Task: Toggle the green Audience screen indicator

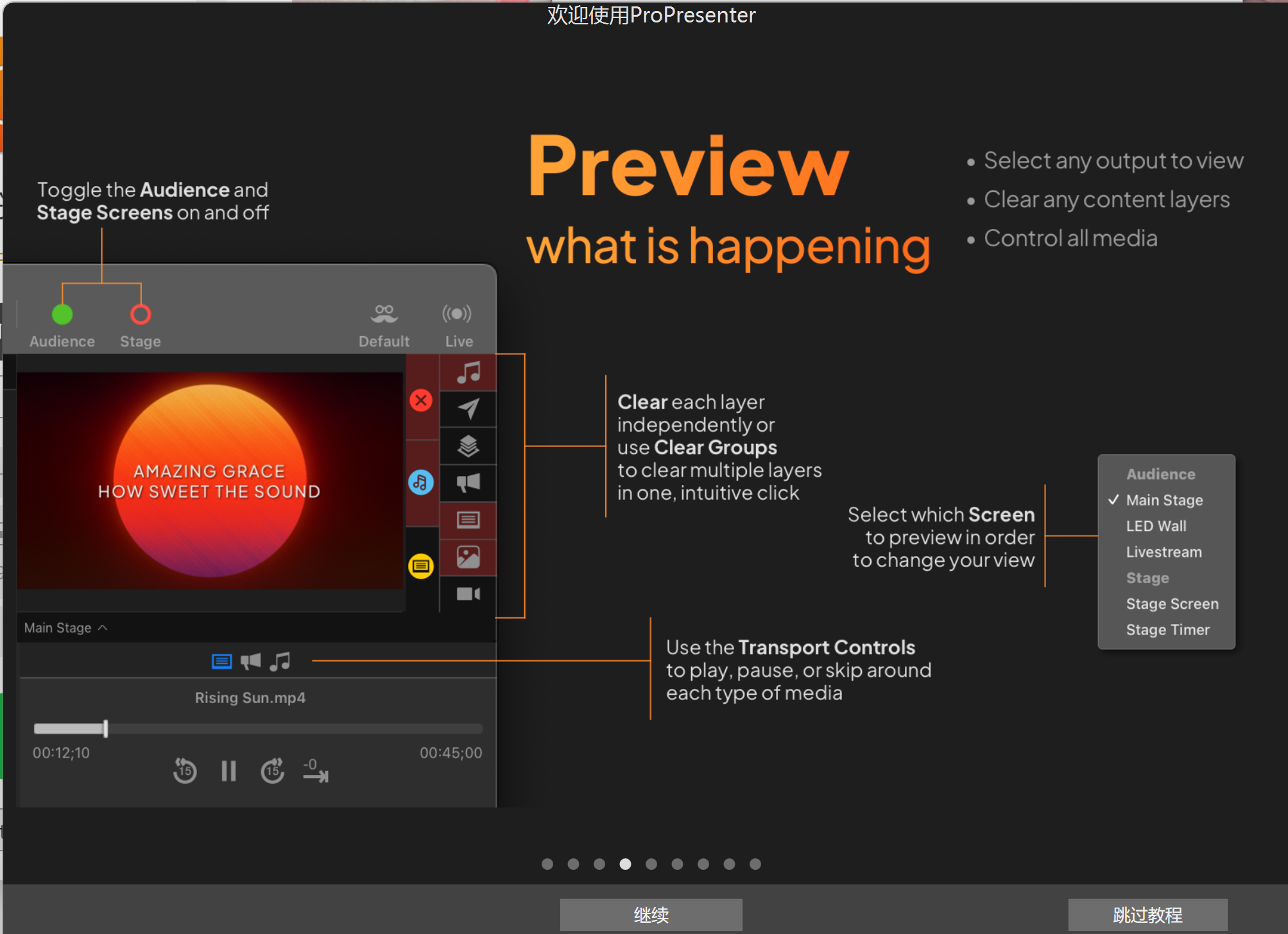Action: (x=62, y=314)
